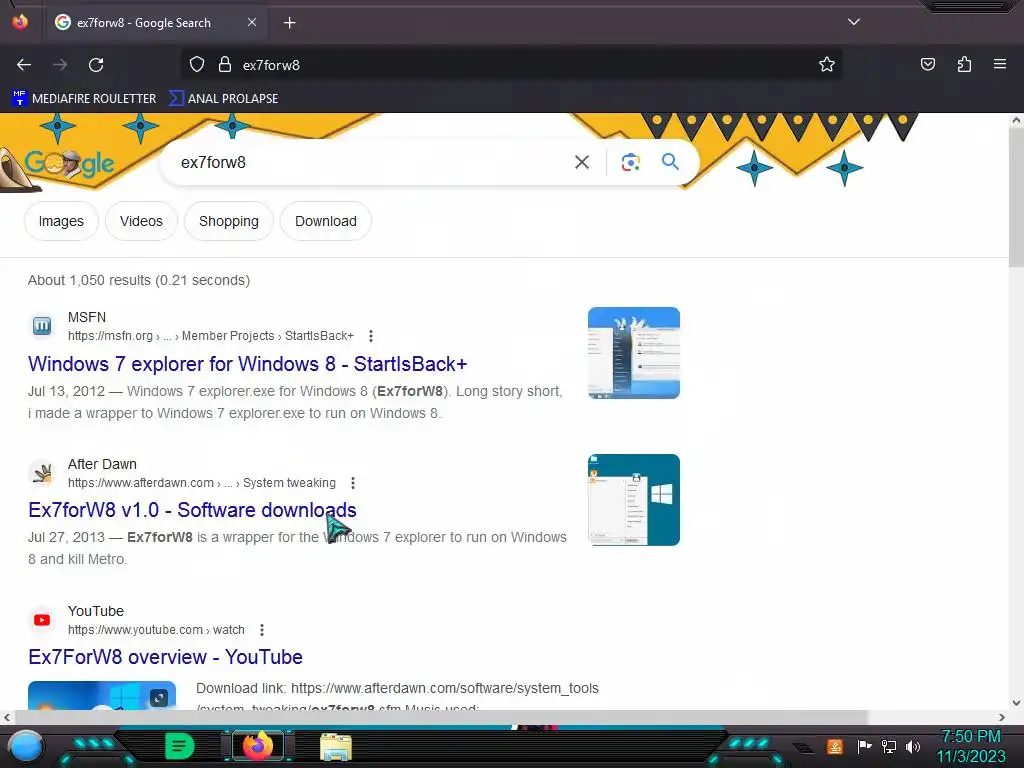The width and height of the screenshot is (1024, 768).
Task: Reload the page with the refresh icon
Action: pos(96,65)
